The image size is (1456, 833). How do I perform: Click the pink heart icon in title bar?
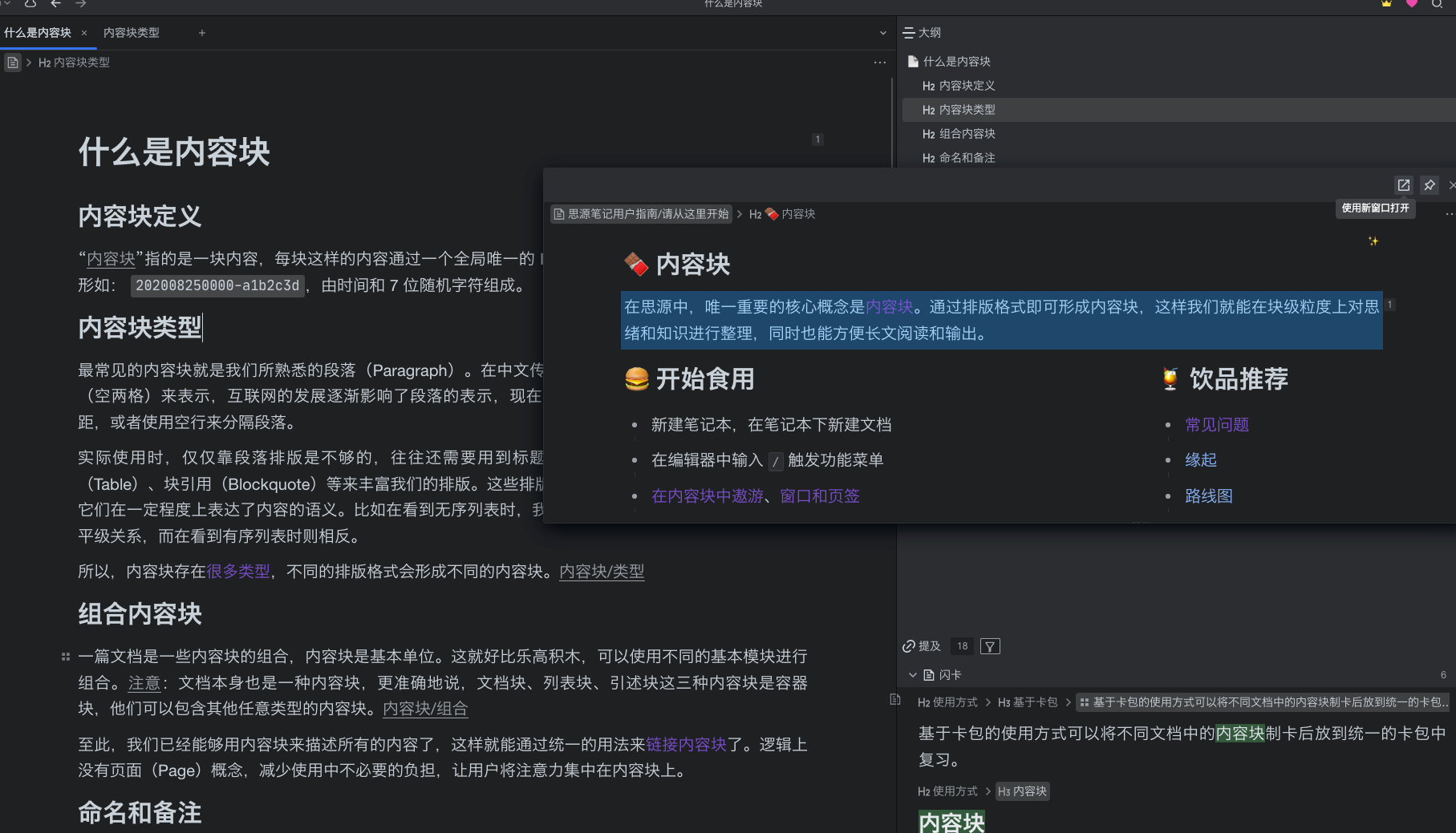pos(1412,4)
